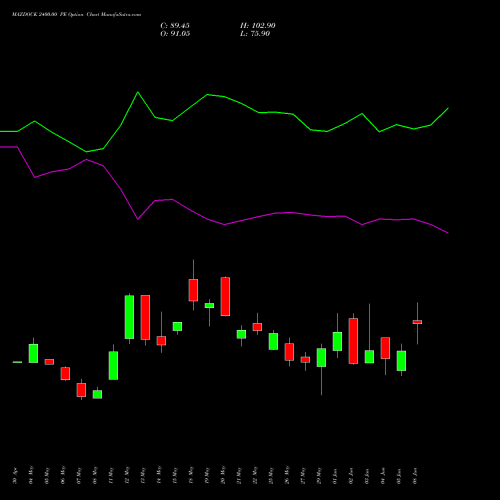Click the 29 May date label
Screen dimensions: 500x500
319,476
